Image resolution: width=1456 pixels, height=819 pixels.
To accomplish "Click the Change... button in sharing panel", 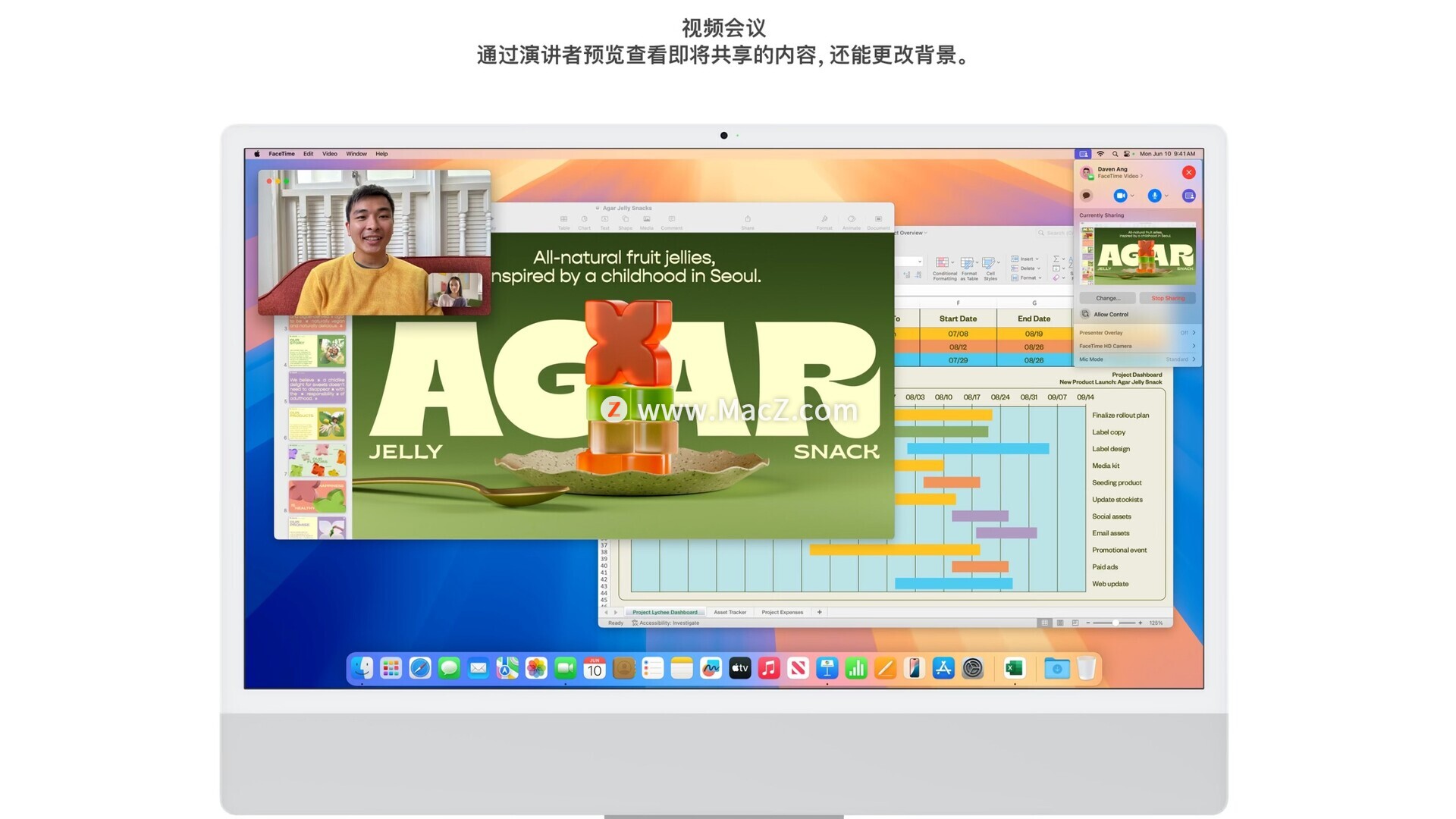I will coord(1107,298).
